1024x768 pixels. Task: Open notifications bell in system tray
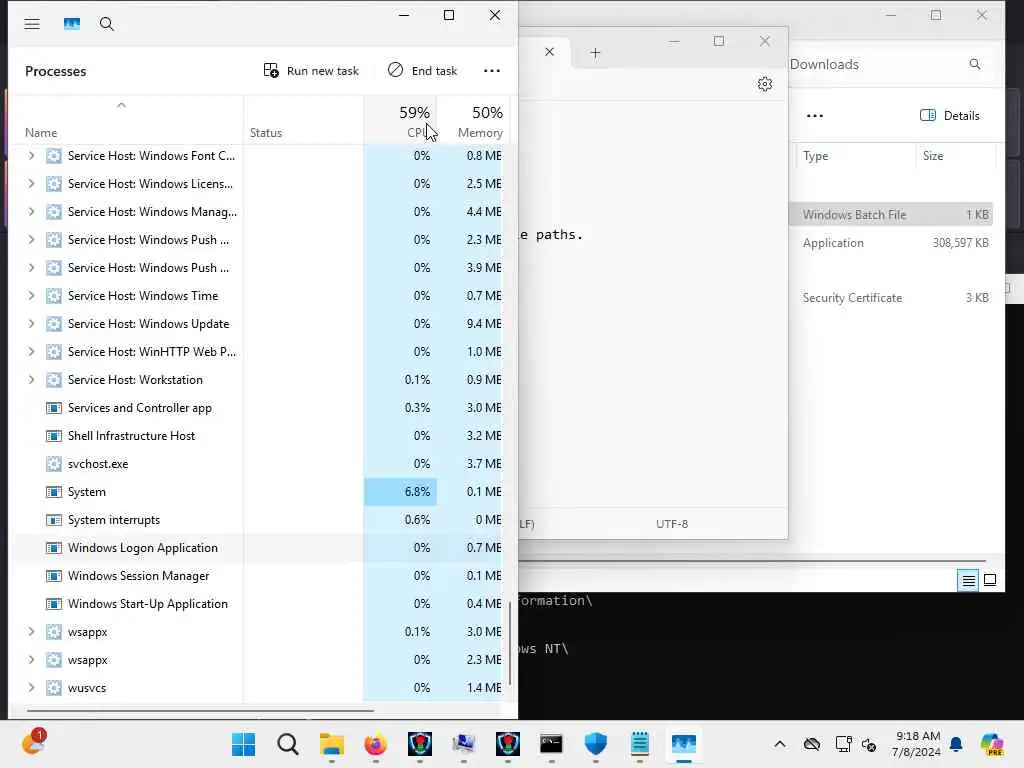point(956,744)
